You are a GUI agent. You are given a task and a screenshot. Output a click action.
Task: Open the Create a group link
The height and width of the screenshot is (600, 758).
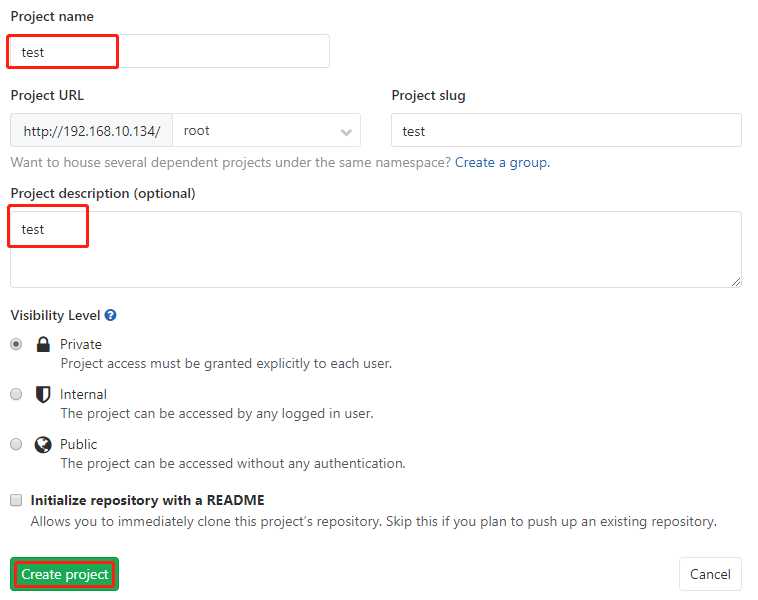[x=502, y=162]
